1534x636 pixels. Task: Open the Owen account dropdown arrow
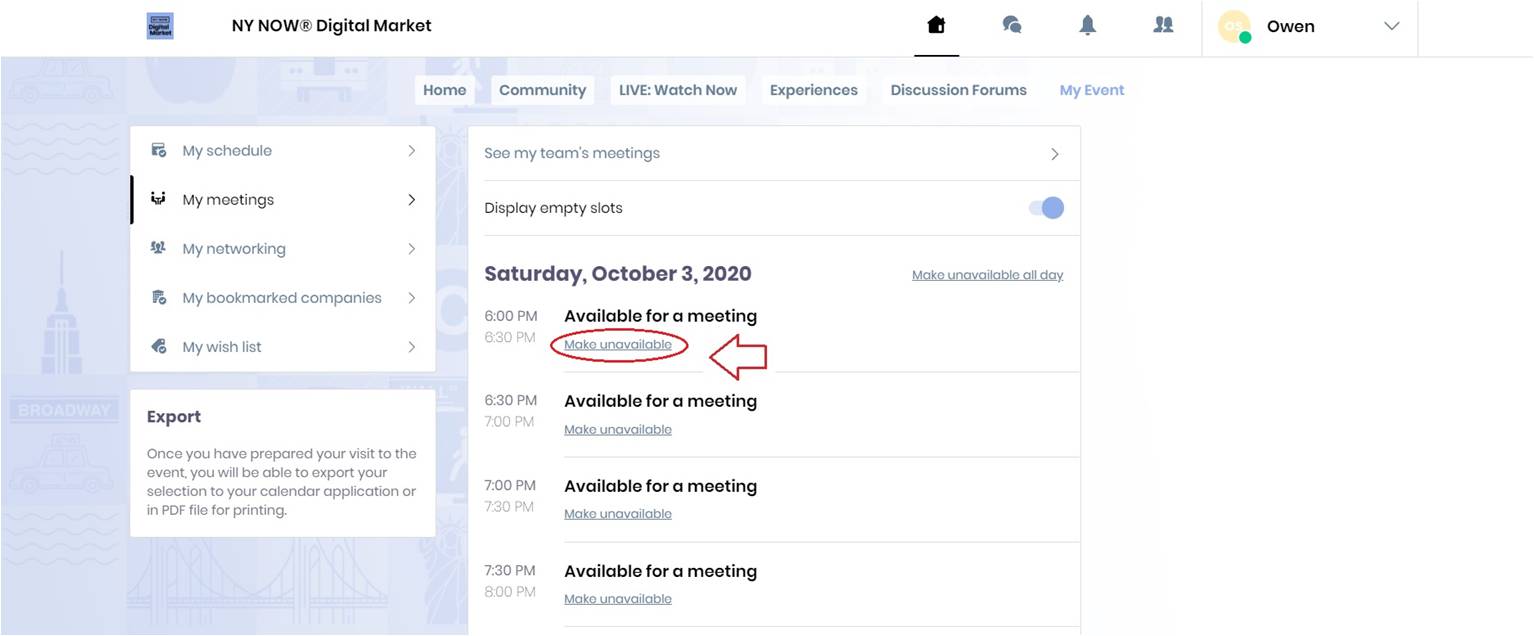pos(1391,26)
